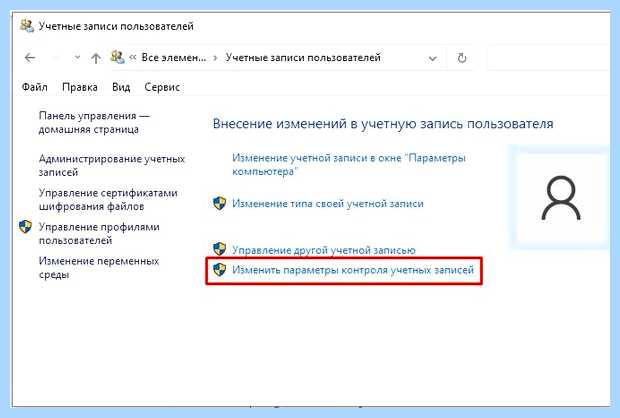Screen dimensions: 620x418
Task: Open «Управление профилями пользователей» link
Action: (x=99, y=233)
